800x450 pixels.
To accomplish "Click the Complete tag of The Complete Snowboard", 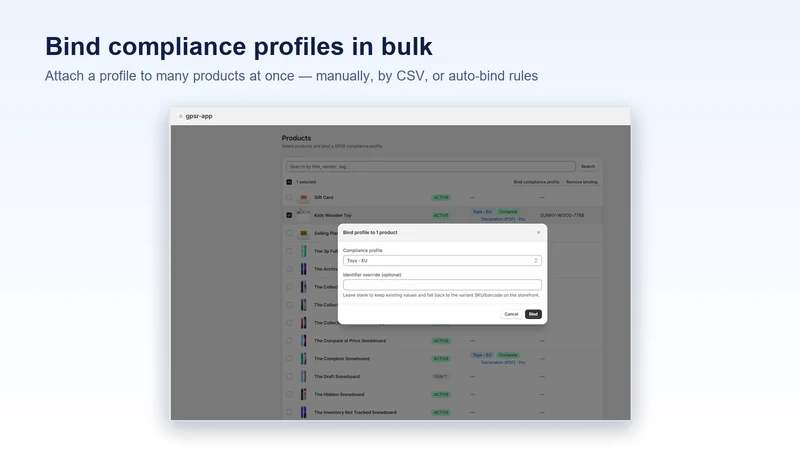I will click(x=508, y=355).
